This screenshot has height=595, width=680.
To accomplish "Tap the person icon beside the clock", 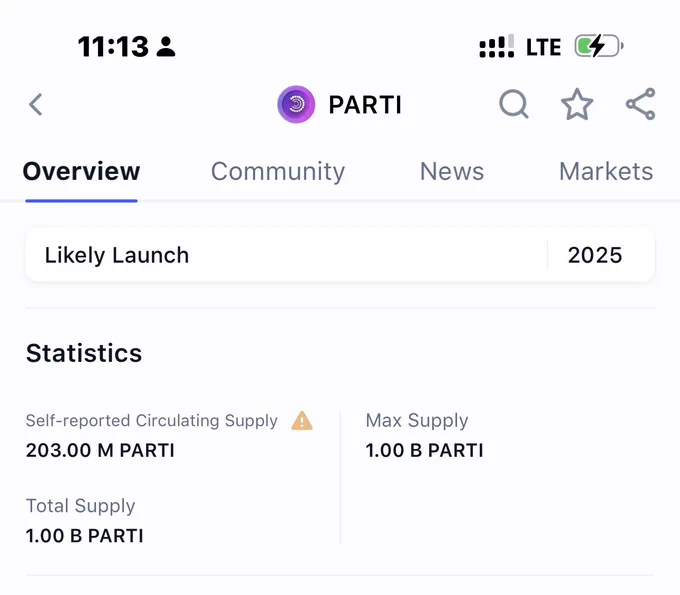I will pyautogui.click(x=166, y=46).
